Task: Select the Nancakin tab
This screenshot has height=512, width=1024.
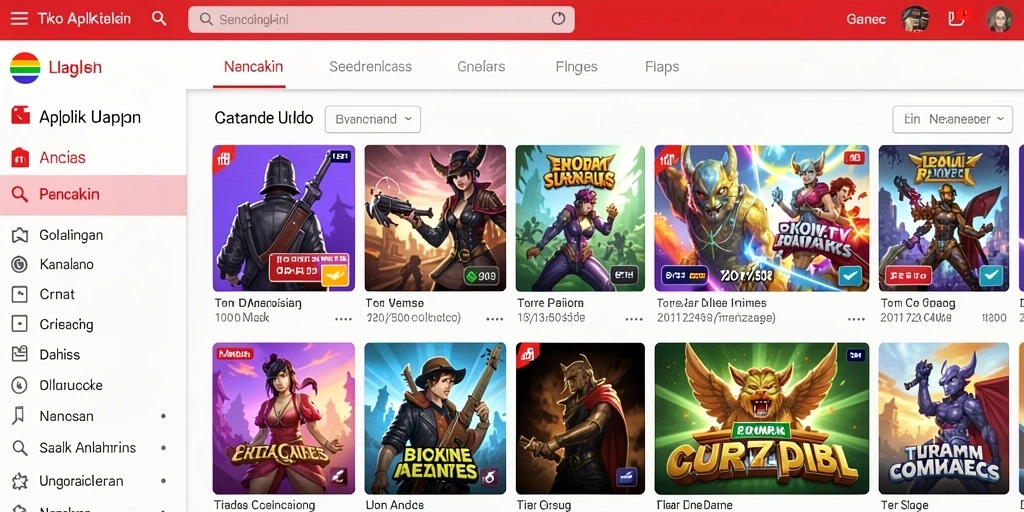Action: (x=253, y=67)
